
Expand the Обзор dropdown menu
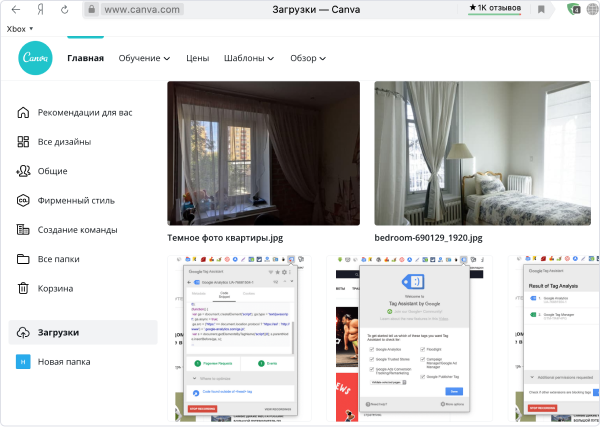pyautogui.click(x=307, y=58)
